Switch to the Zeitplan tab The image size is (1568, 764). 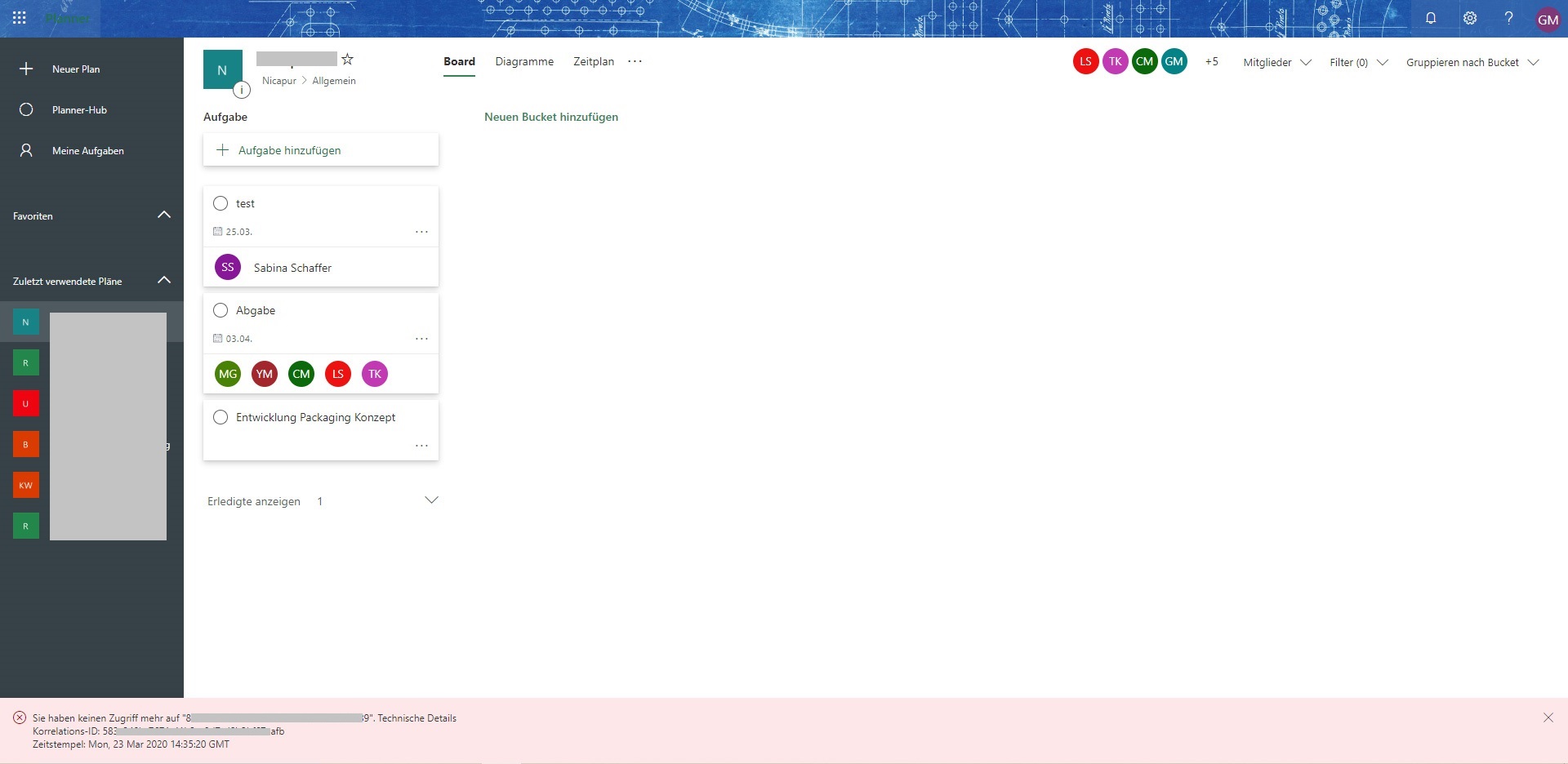pos(594,61)
